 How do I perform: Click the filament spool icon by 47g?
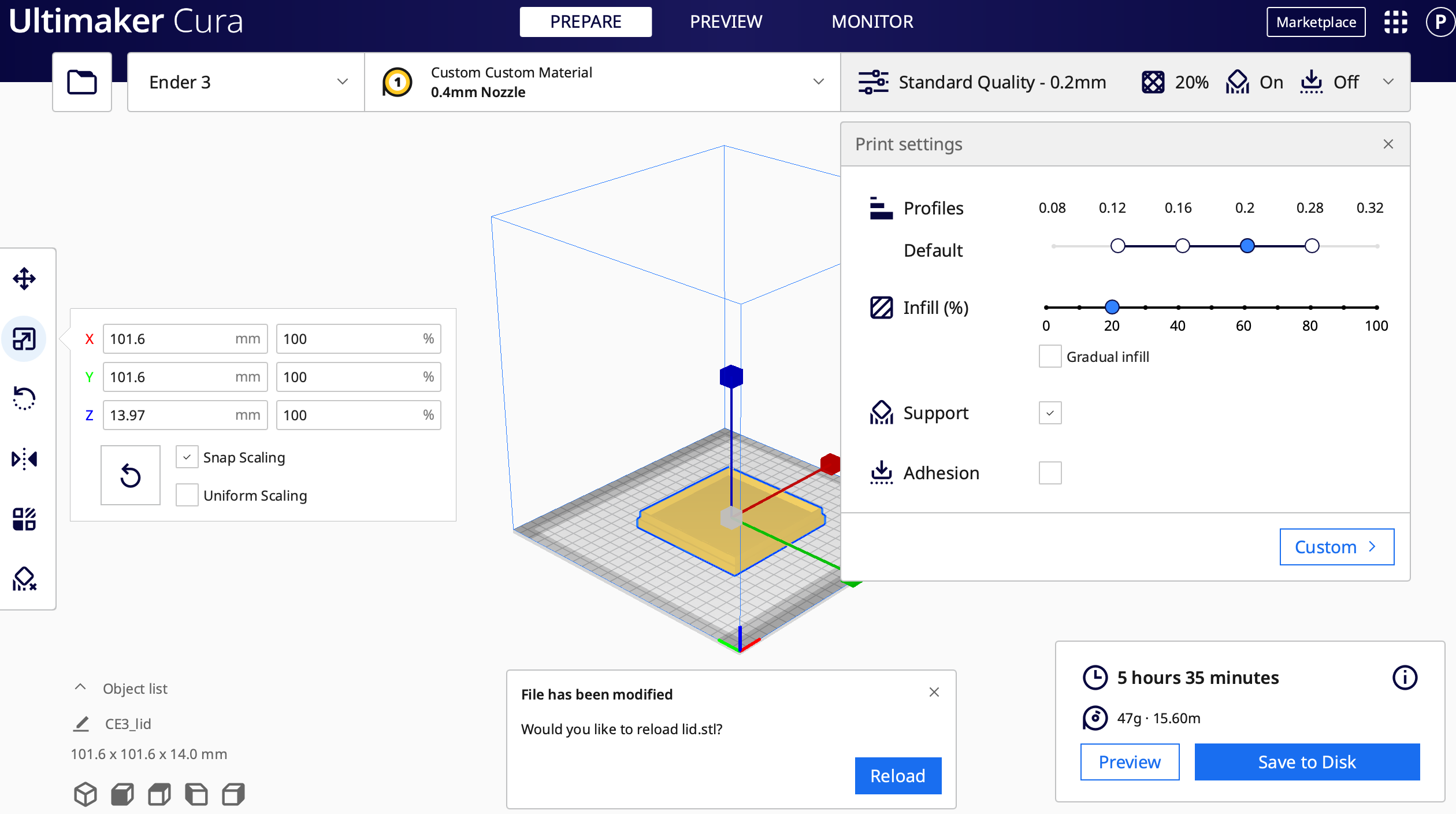[x=1095, y=718]
